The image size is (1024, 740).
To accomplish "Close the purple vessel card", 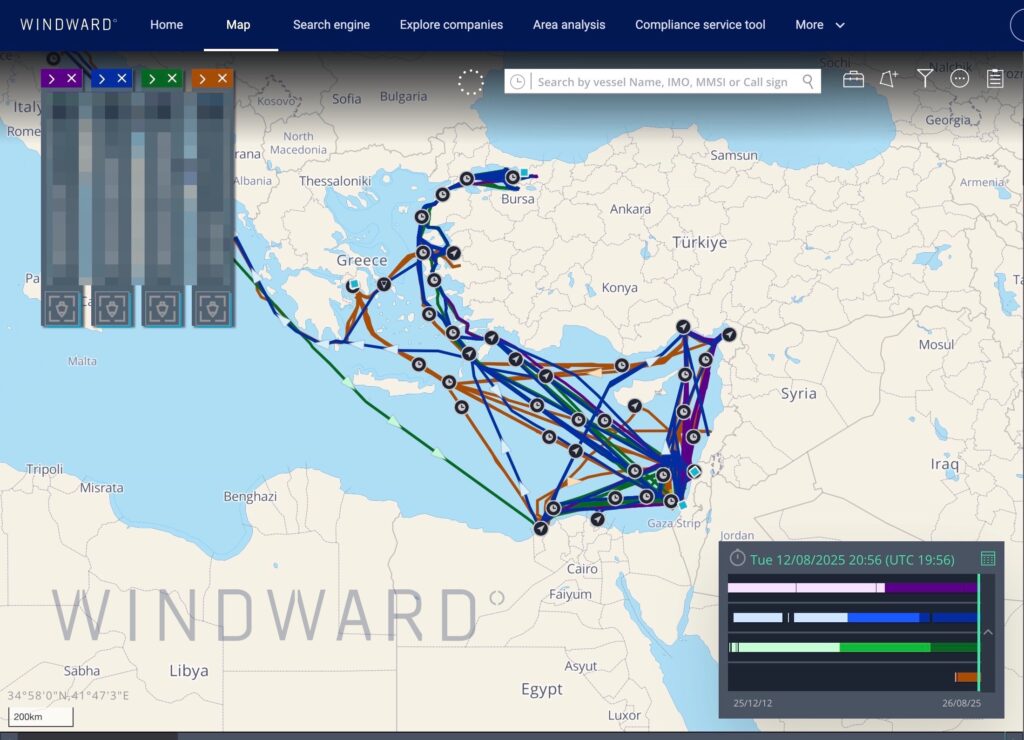I will [72, 78].
